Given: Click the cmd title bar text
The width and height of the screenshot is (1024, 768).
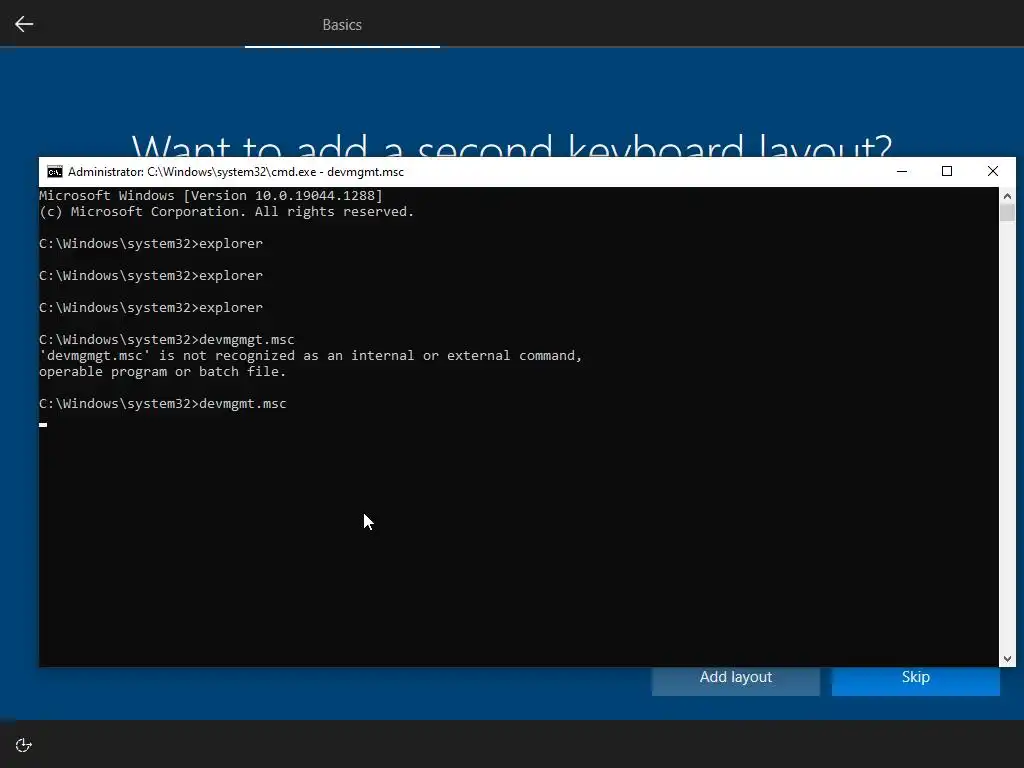Looking at the screenshot, I should pyautogui.click(x=236, y=172).
